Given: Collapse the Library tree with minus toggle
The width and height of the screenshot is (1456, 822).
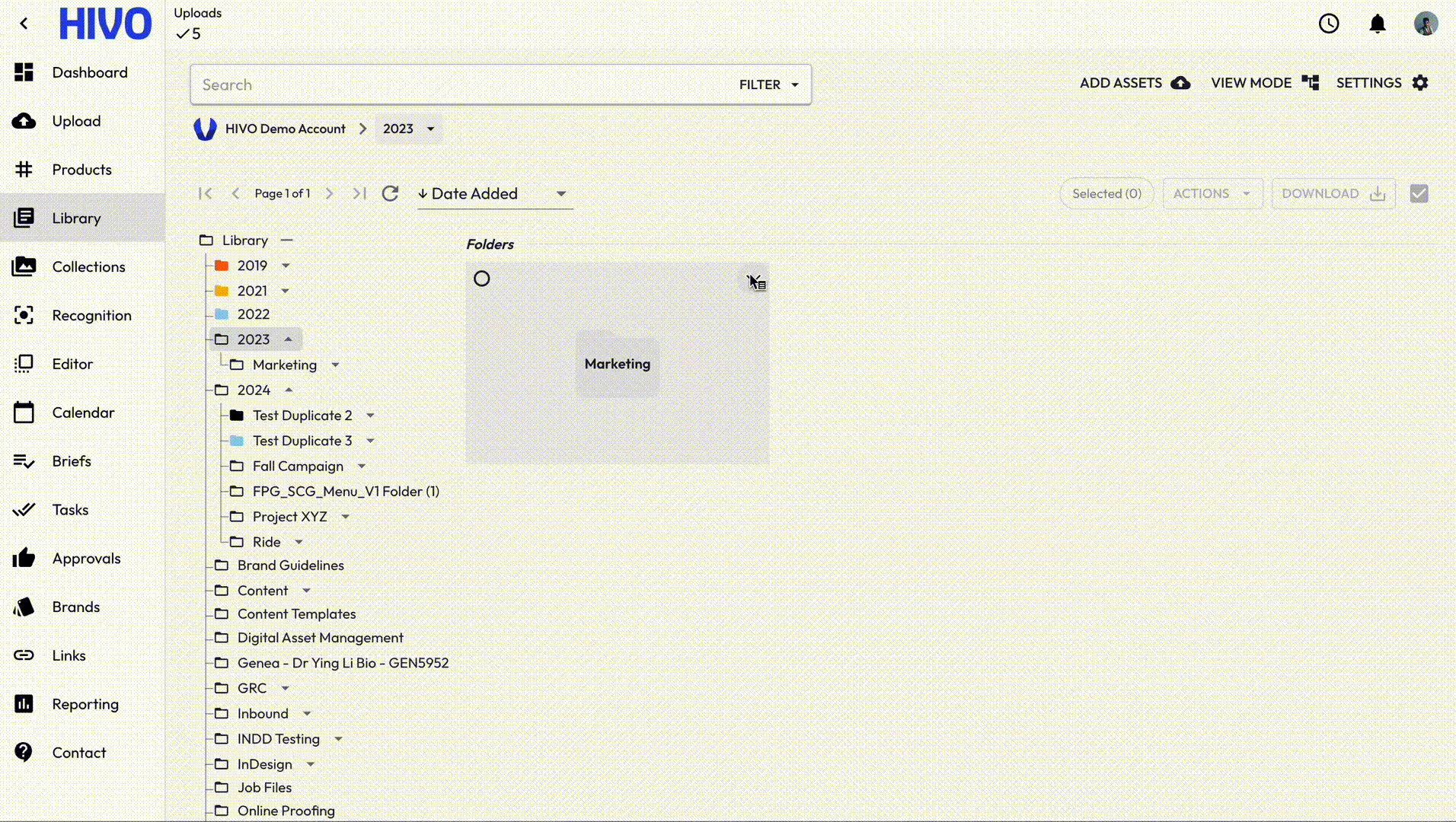Looking at the screenshot, I should pyautogui.click(x=287, y=241).
